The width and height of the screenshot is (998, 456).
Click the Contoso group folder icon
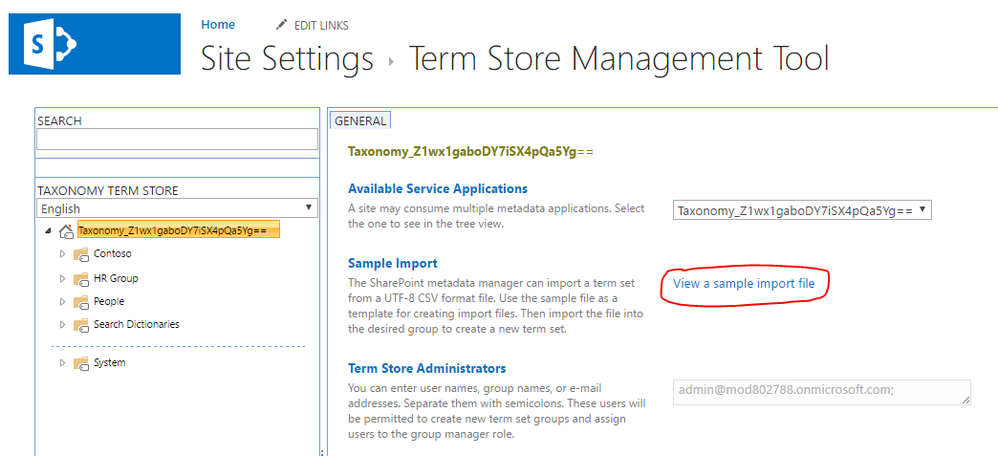pyautogui.click(x=81, y=254)
